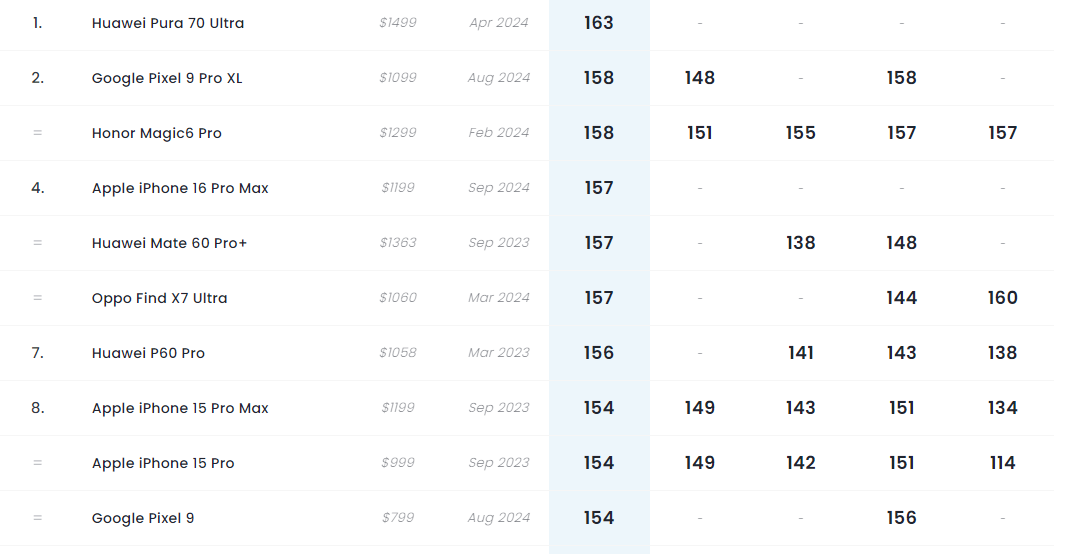Open Honor Magic6 Pro details

[x=156, y=133]
